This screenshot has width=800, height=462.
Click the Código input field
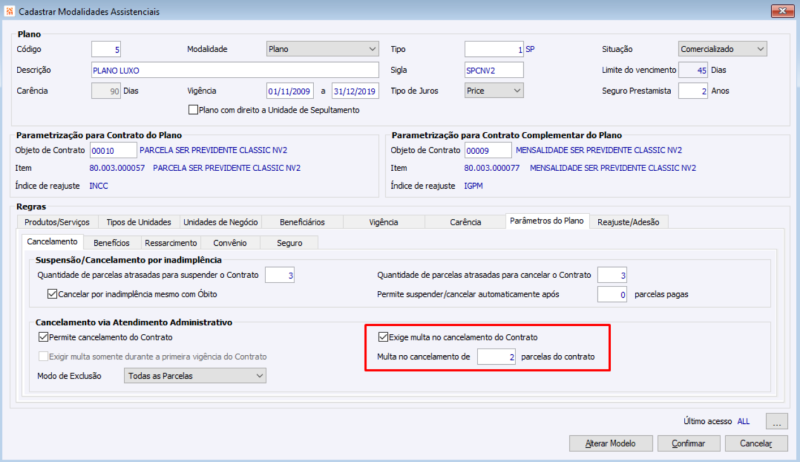(106, 49)
